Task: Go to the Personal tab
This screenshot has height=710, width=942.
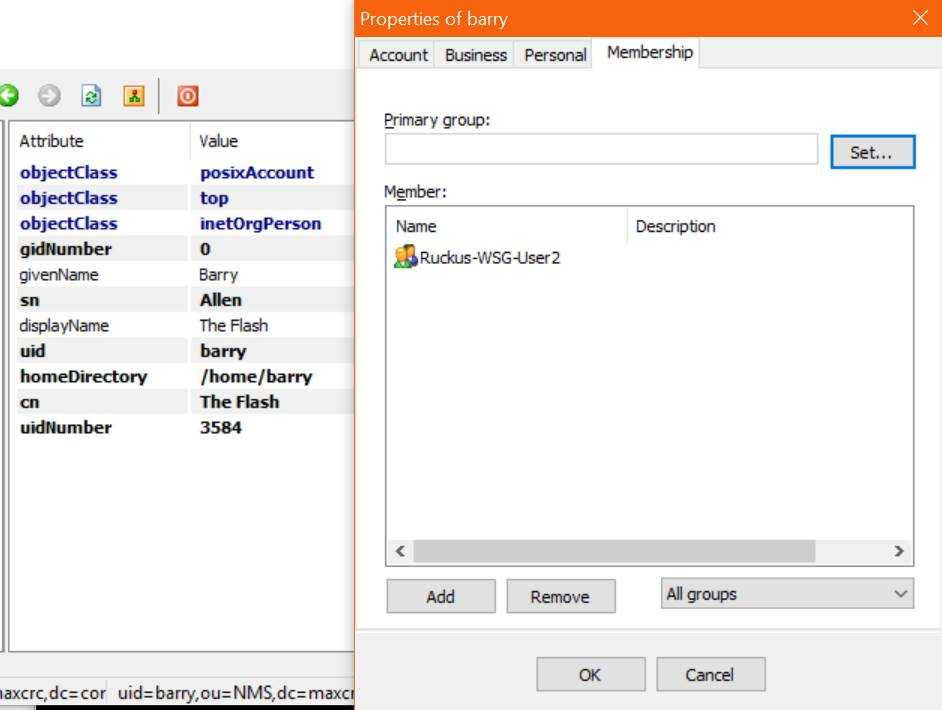Action: coord(555,55)
